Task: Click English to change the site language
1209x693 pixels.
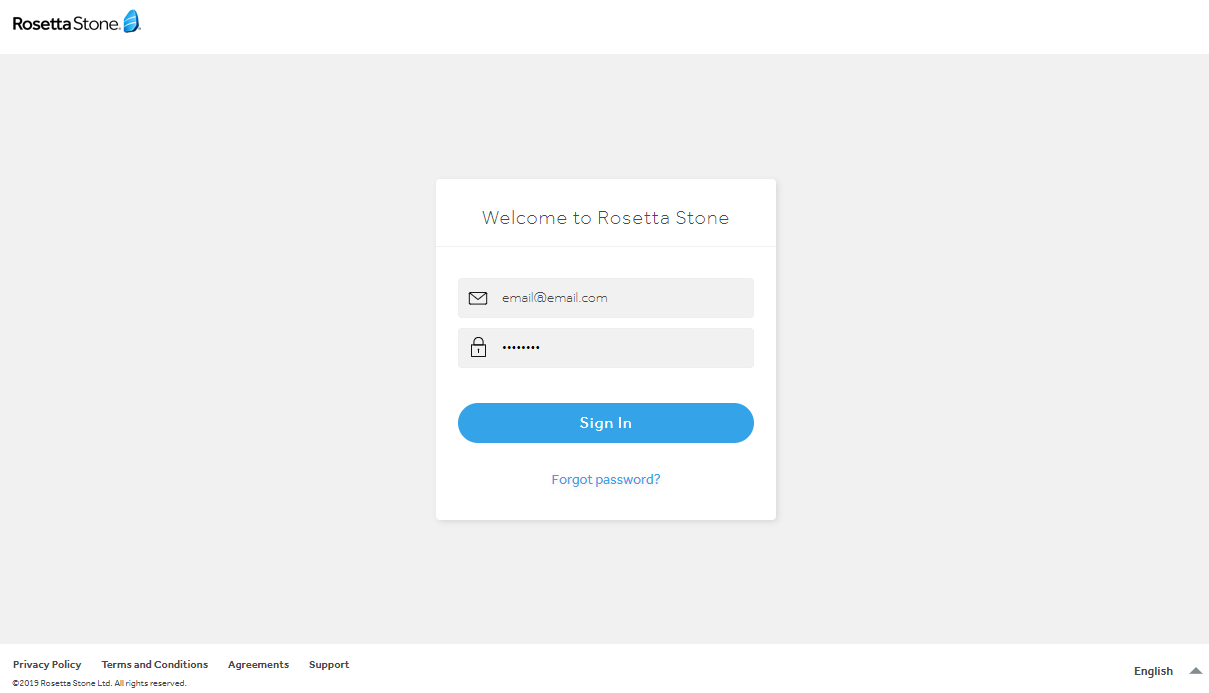Action: click(1152, 670)
